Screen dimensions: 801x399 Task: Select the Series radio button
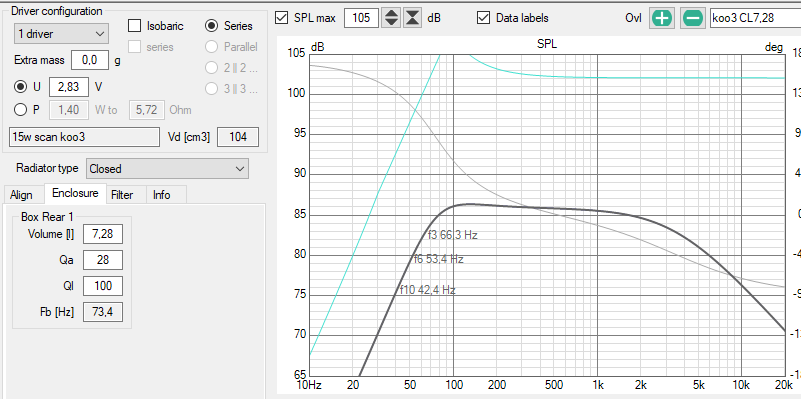pos(211,26)
